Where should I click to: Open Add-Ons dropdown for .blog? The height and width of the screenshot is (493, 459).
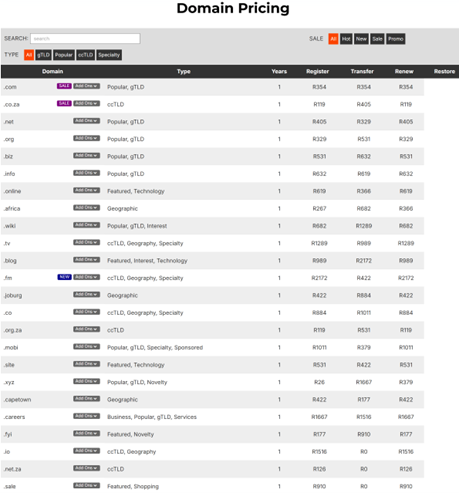pyautogui.click(x=87, y=260)
